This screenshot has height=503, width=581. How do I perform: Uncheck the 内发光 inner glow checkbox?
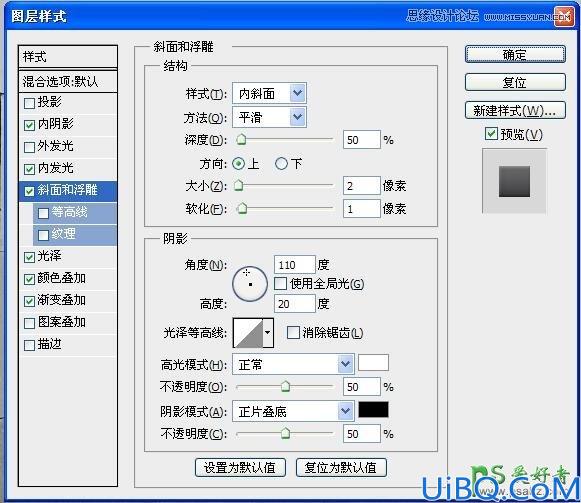[29, 169]
